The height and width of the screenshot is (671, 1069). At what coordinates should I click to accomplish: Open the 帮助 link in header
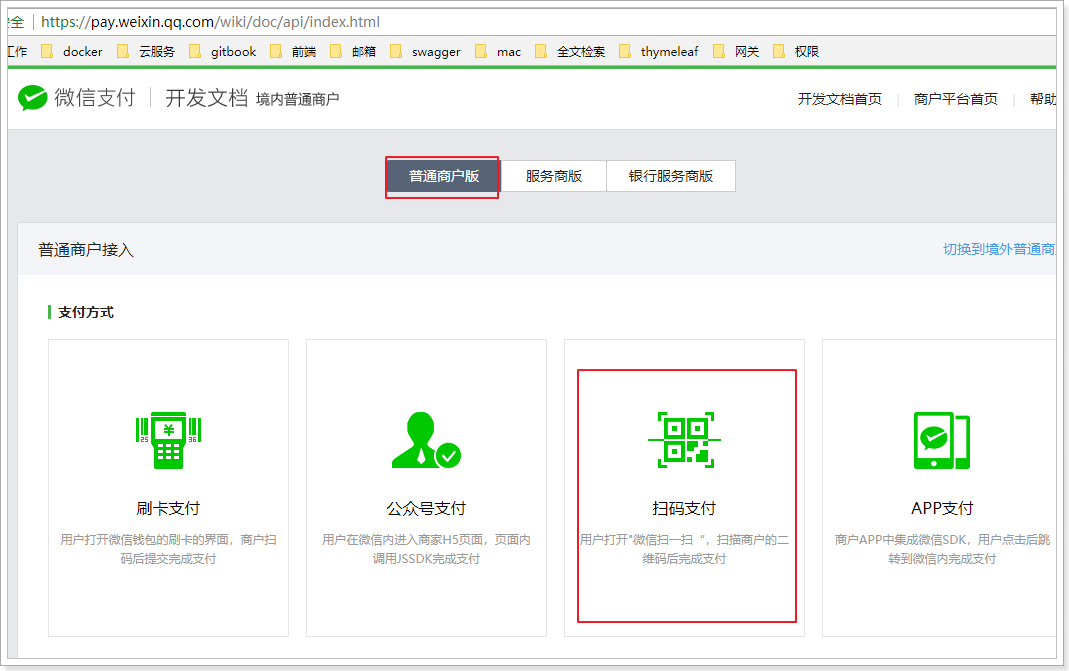click(1043, 100)
